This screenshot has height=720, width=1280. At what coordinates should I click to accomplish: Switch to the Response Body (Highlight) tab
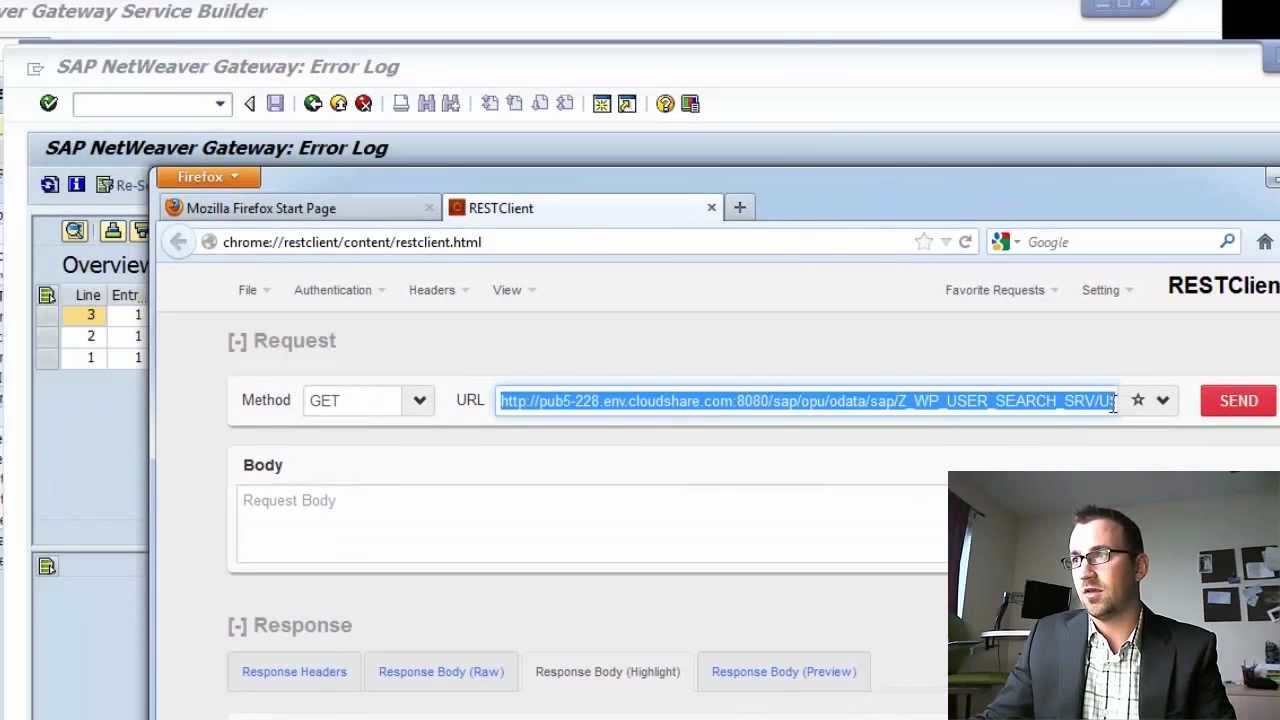[x=607, y=672]
